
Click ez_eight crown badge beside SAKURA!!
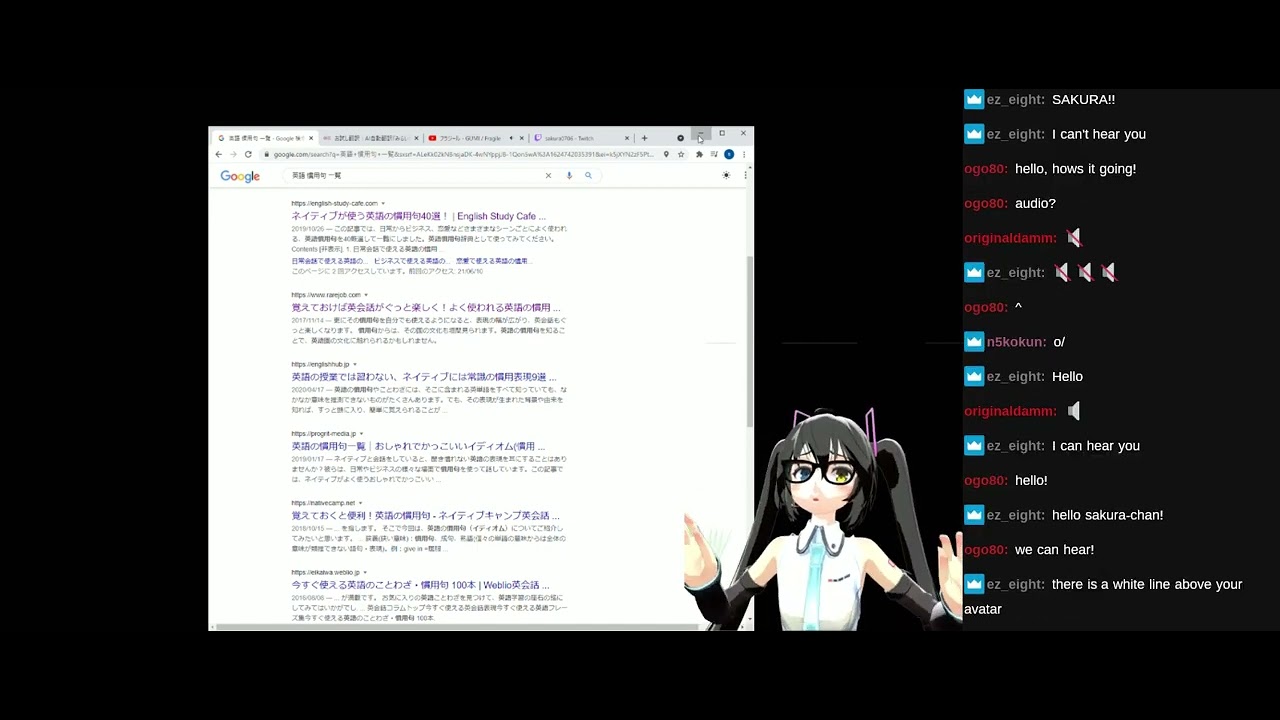click(x=974, y=99)
